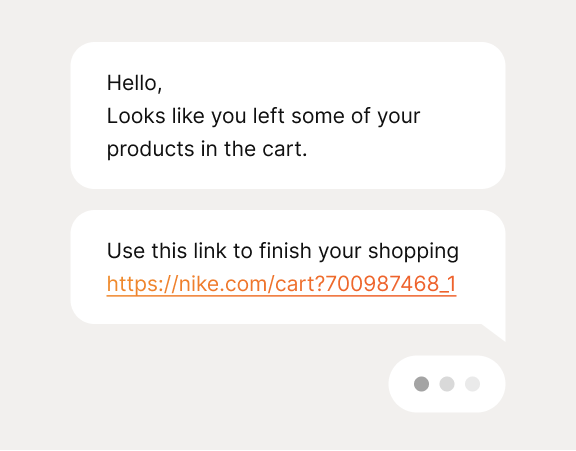Click the 'Hello,' greeting text
This screenshot has width=576, height=451.
tap(134, 83)
